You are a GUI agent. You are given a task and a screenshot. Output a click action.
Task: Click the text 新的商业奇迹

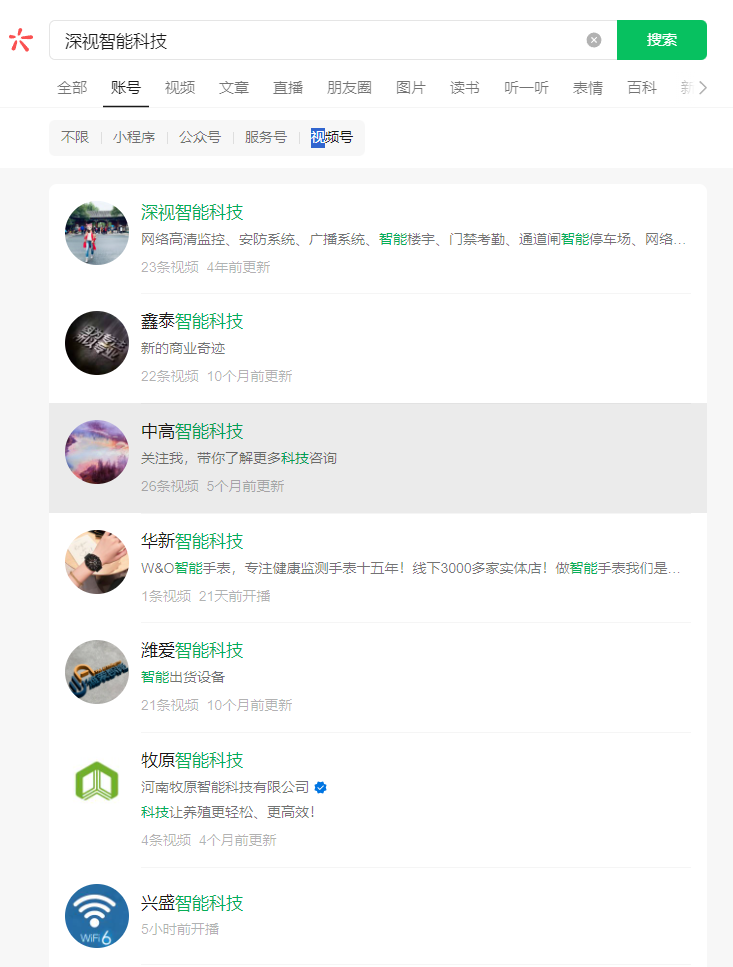182,348
